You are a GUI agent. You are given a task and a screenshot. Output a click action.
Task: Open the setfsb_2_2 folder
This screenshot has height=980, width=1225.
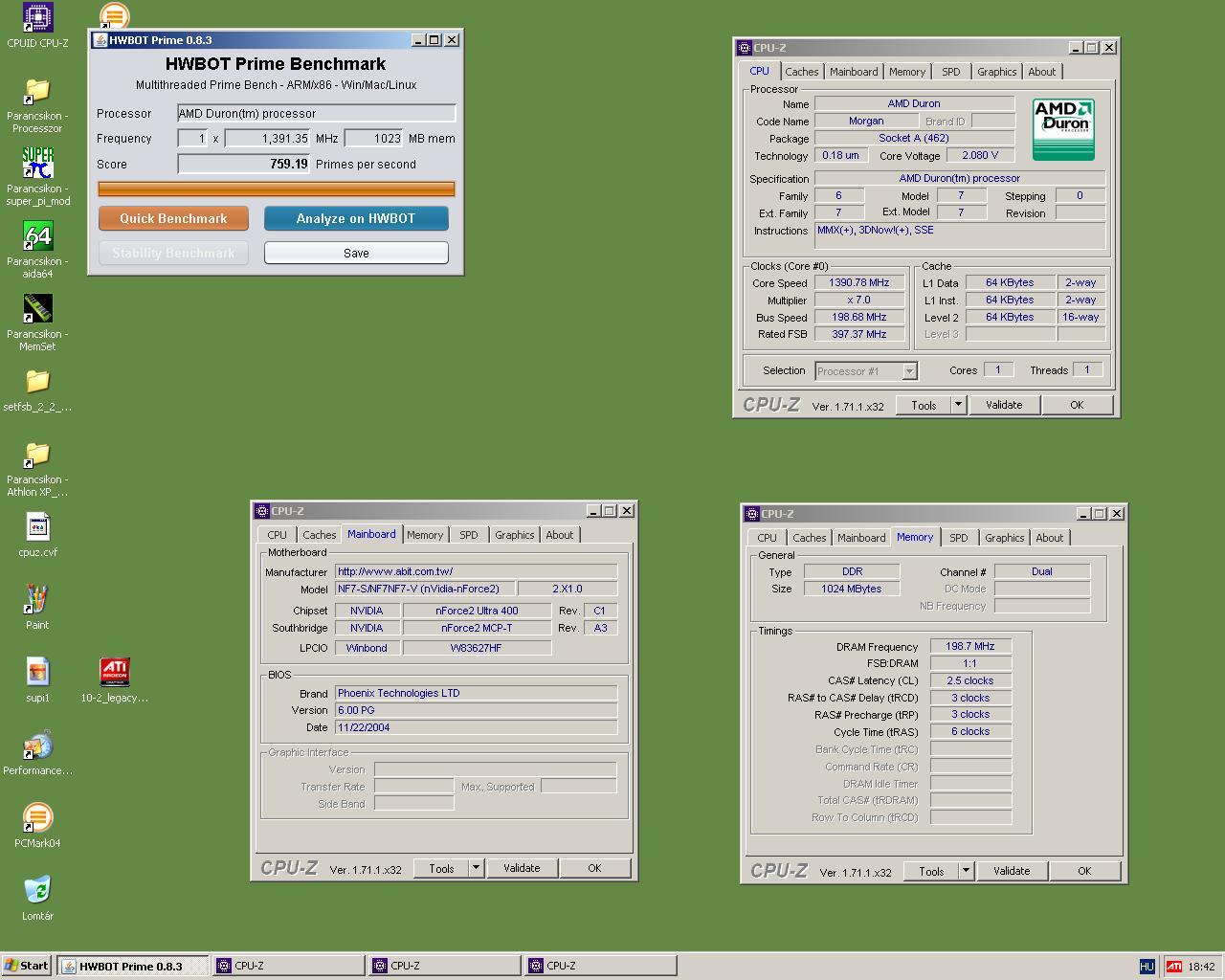[37, 381]
